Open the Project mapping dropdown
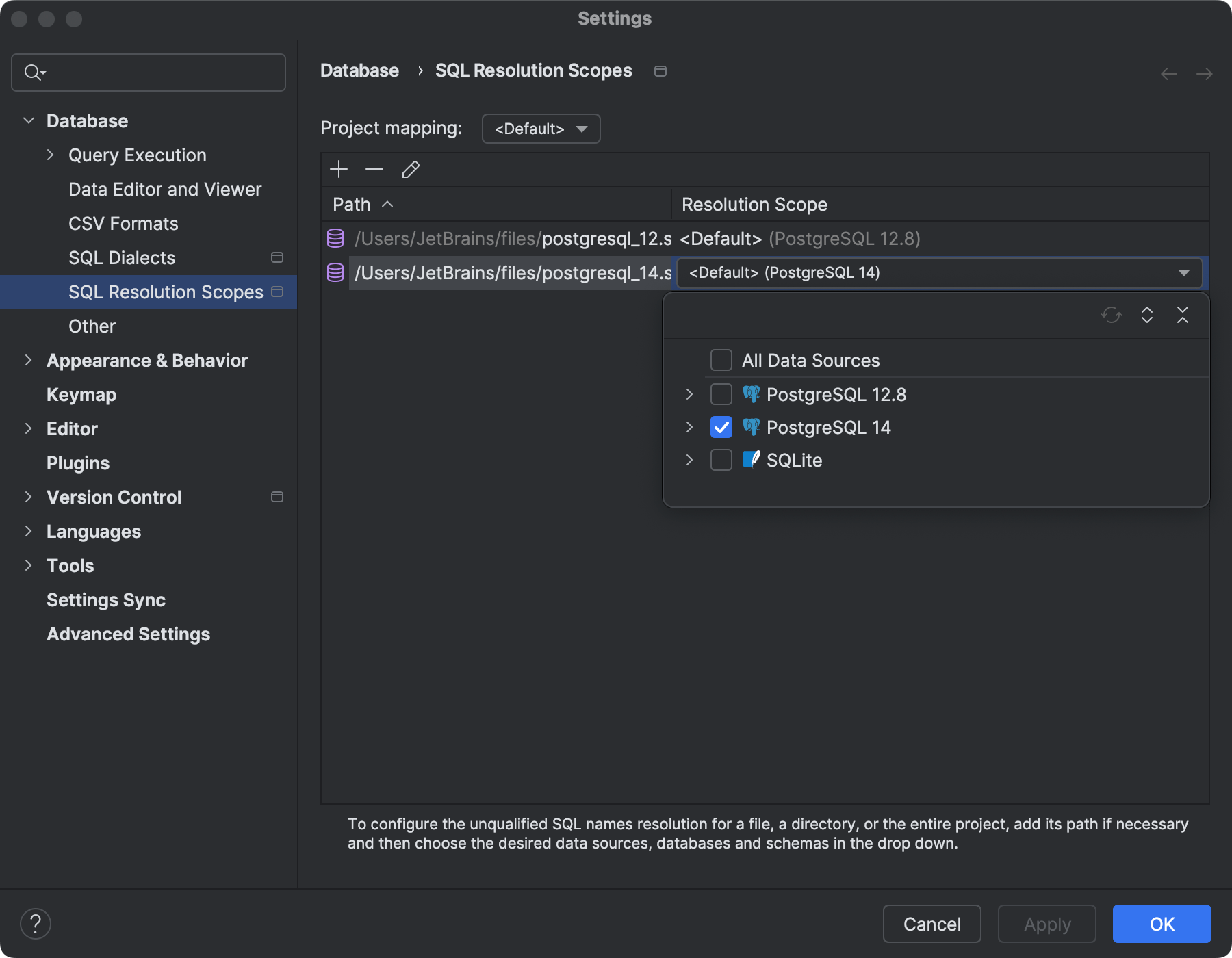The image size is (1232, 958). [x=540, y=128]
